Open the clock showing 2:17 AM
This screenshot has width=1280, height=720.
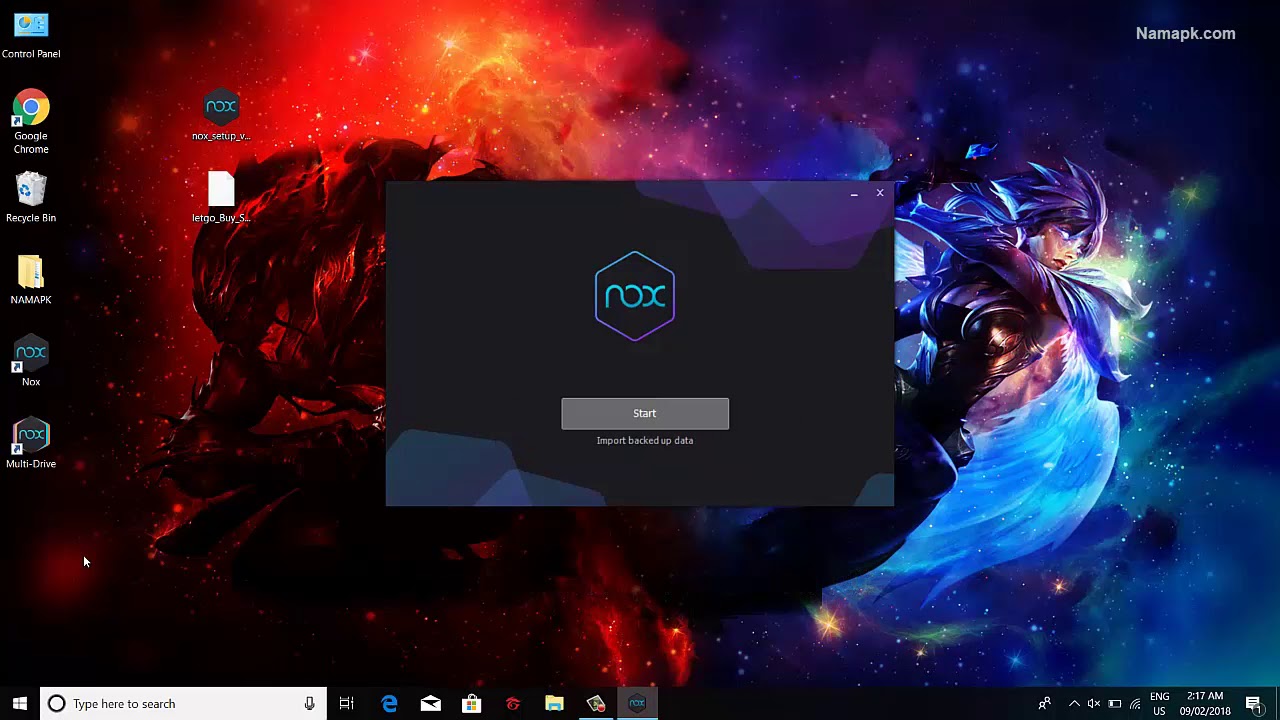tap(1205, 704)
